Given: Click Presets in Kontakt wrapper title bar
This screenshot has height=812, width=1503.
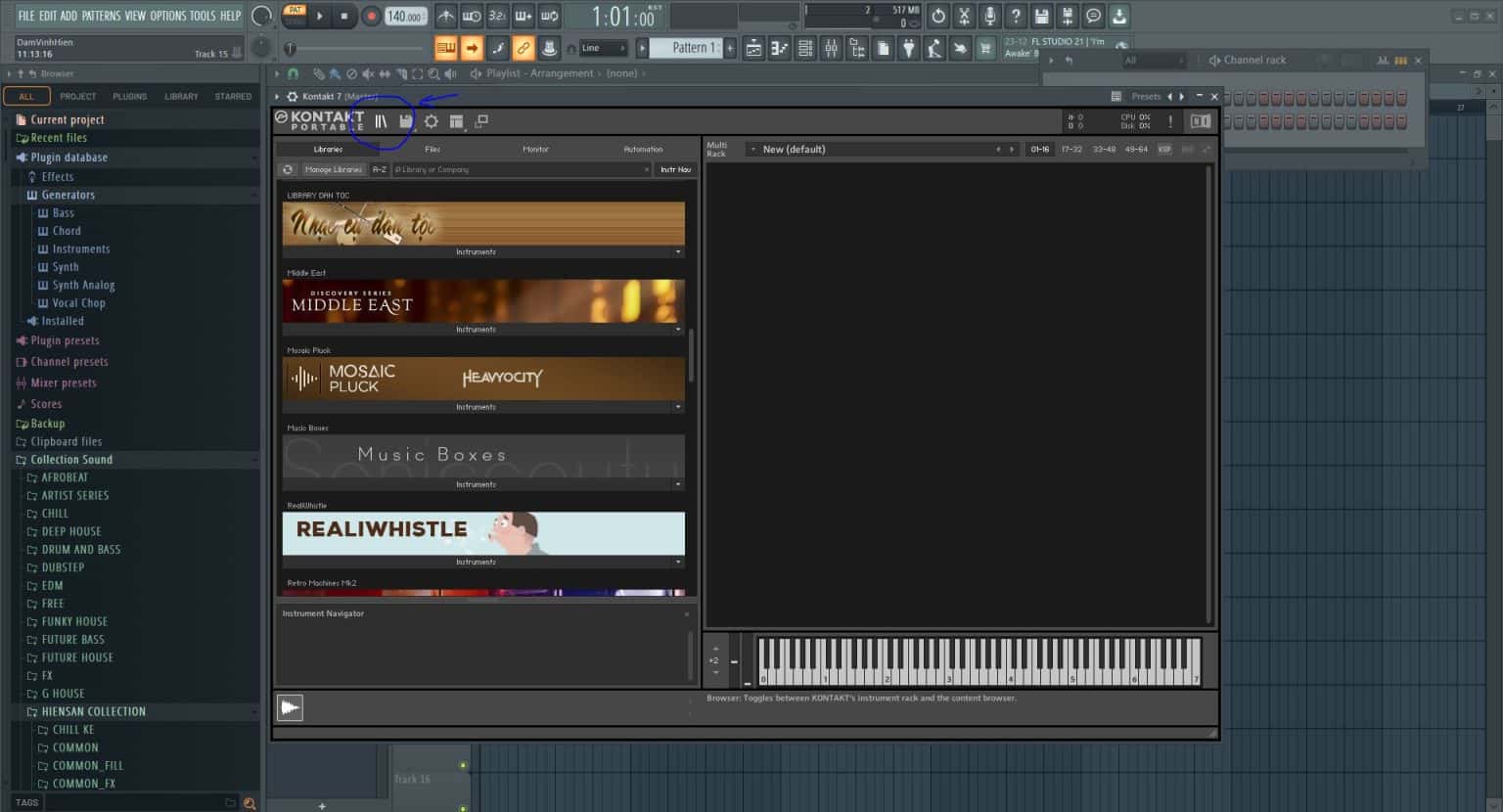Looking at the screenshot, I should tap(1146, 96).
